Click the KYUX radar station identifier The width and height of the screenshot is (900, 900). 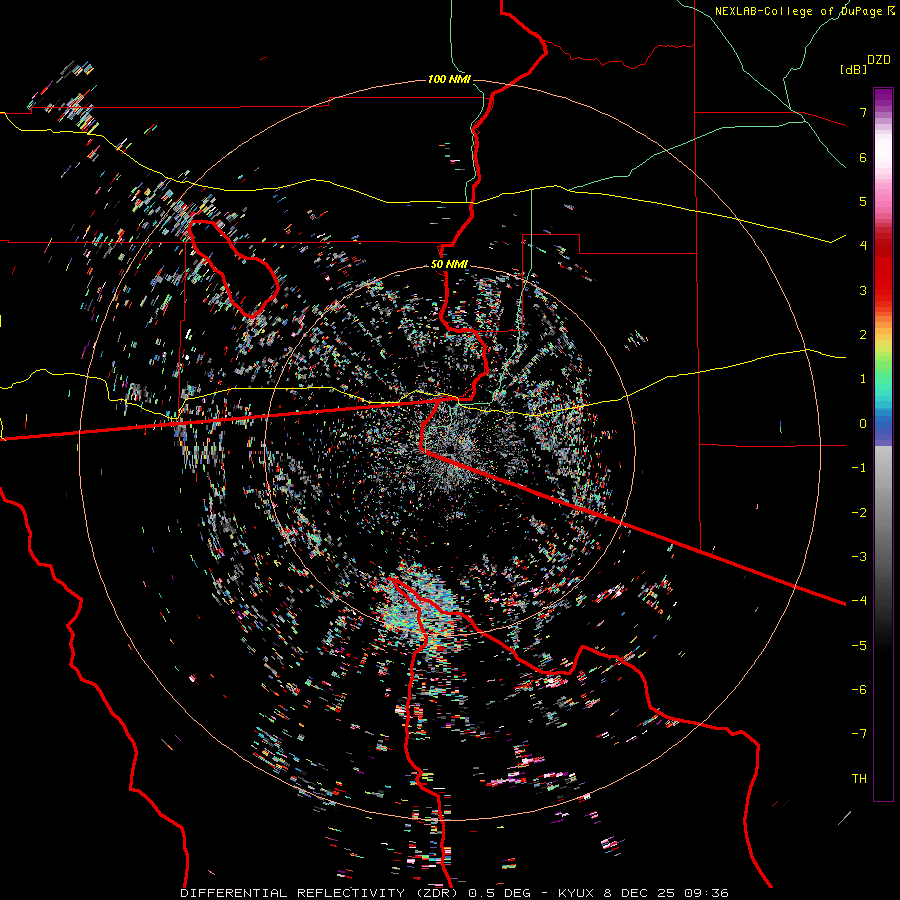[579, 893]
